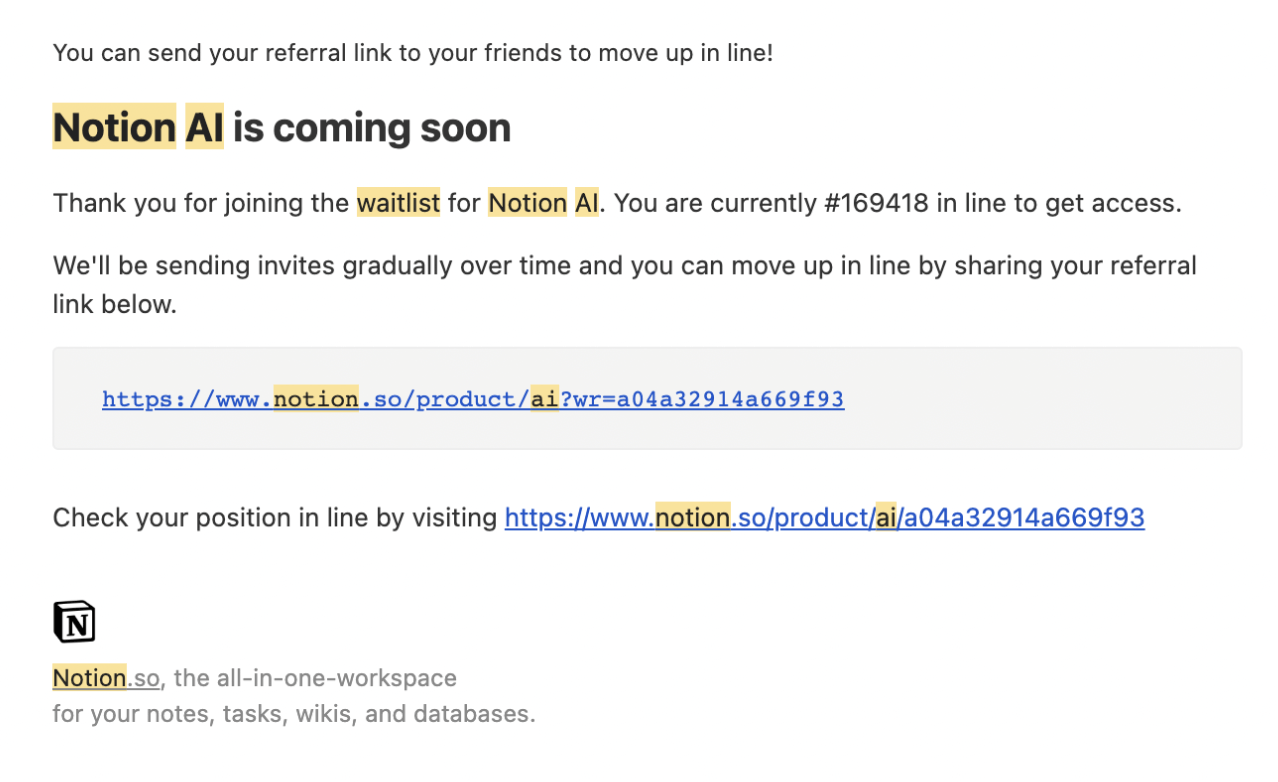Open the Notion.so footer link
Screen dimensions: 1278x782
click(105, 678)
